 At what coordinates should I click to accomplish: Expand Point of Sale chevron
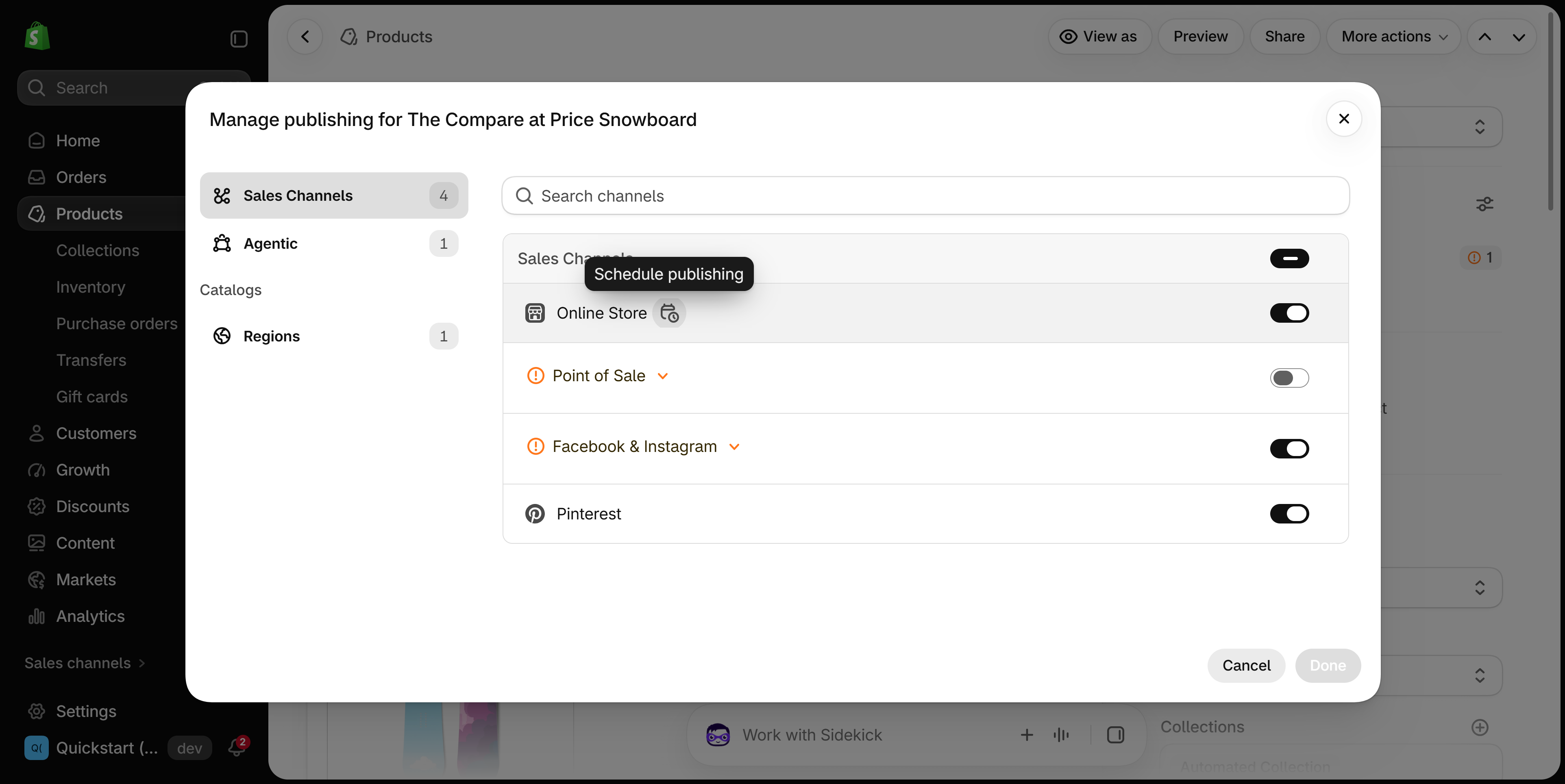(x=663, y=376)
